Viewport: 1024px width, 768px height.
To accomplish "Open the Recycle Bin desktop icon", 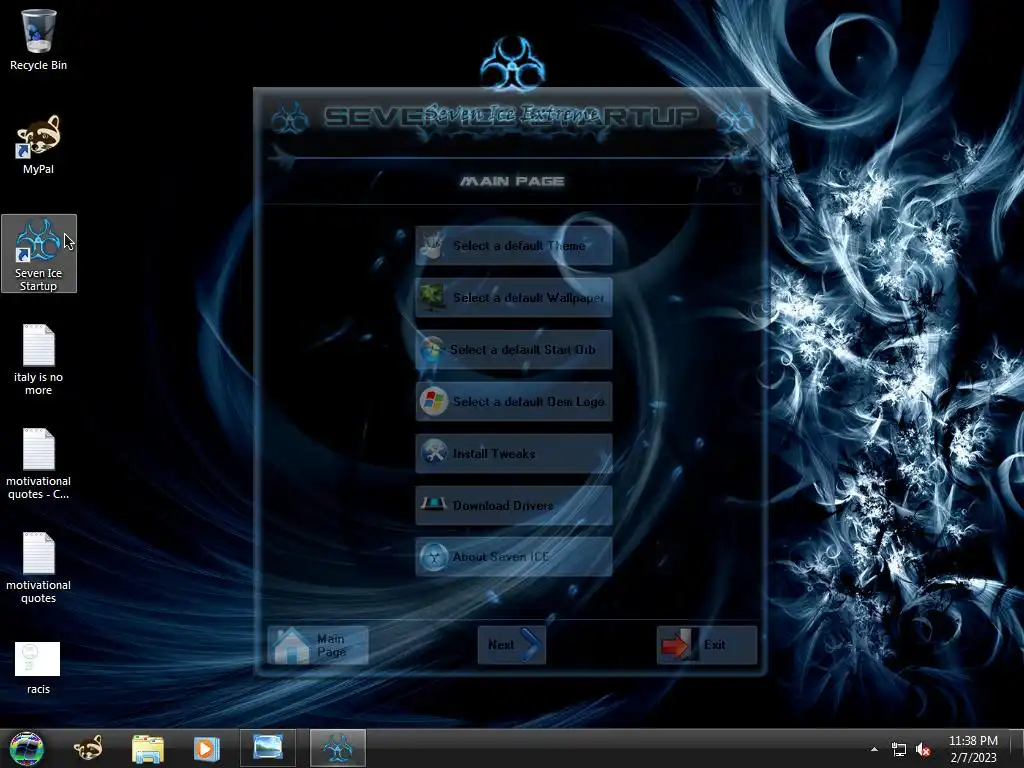I will coord(38,39).
